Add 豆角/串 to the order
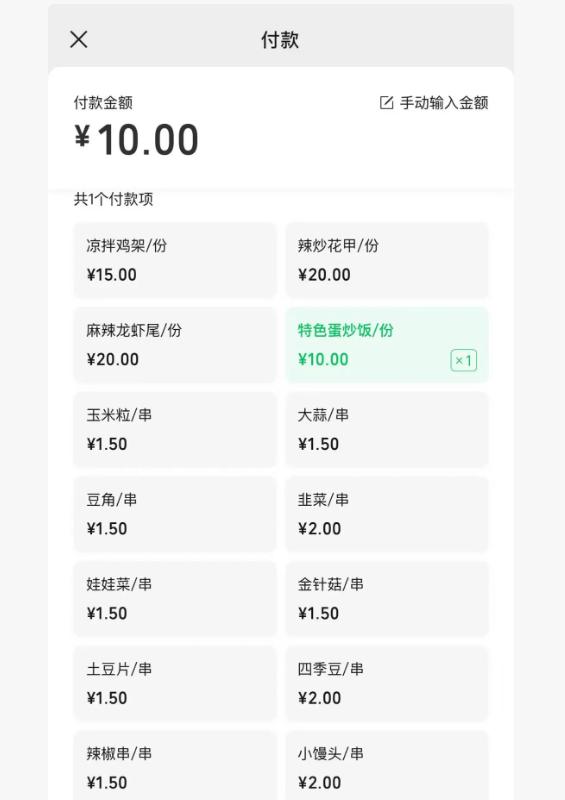565x800 pixels. point(175,514)
